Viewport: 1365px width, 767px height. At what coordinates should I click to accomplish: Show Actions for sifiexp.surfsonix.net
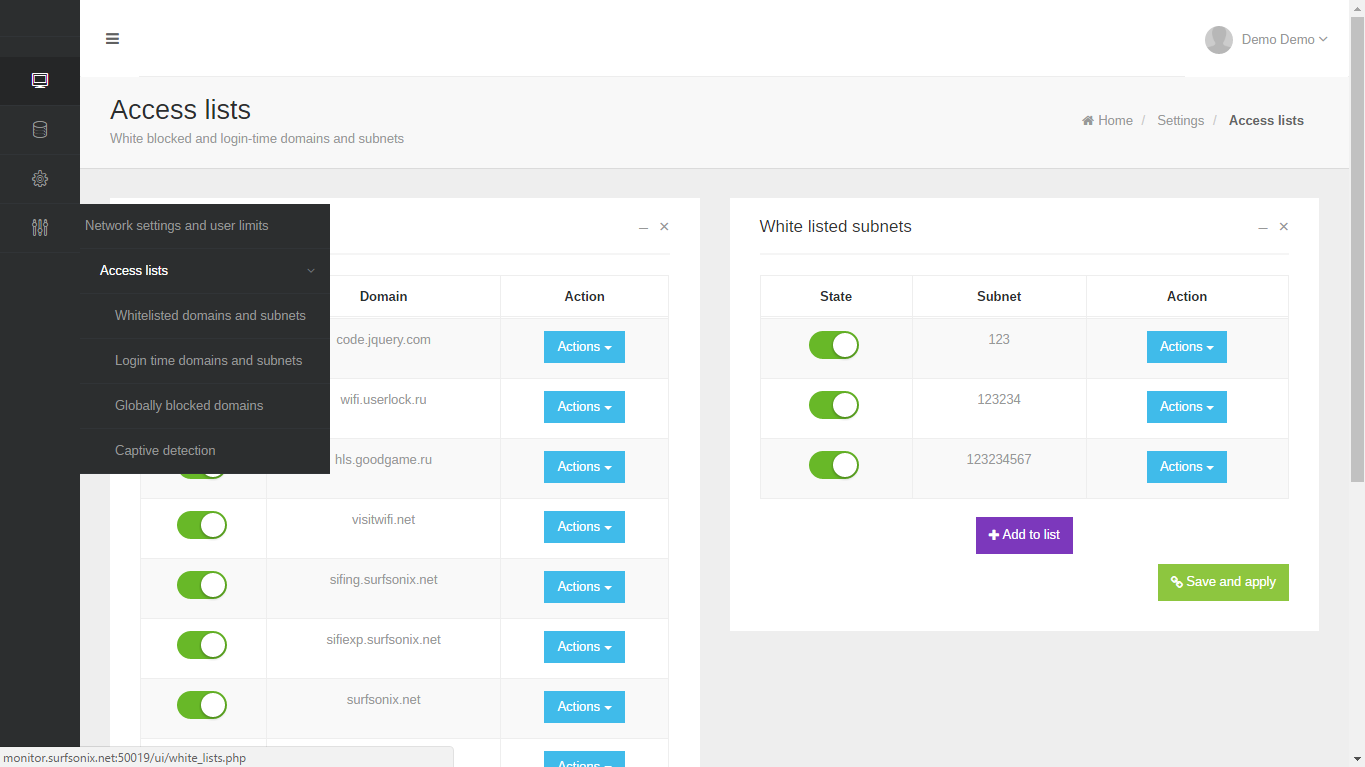584,647
